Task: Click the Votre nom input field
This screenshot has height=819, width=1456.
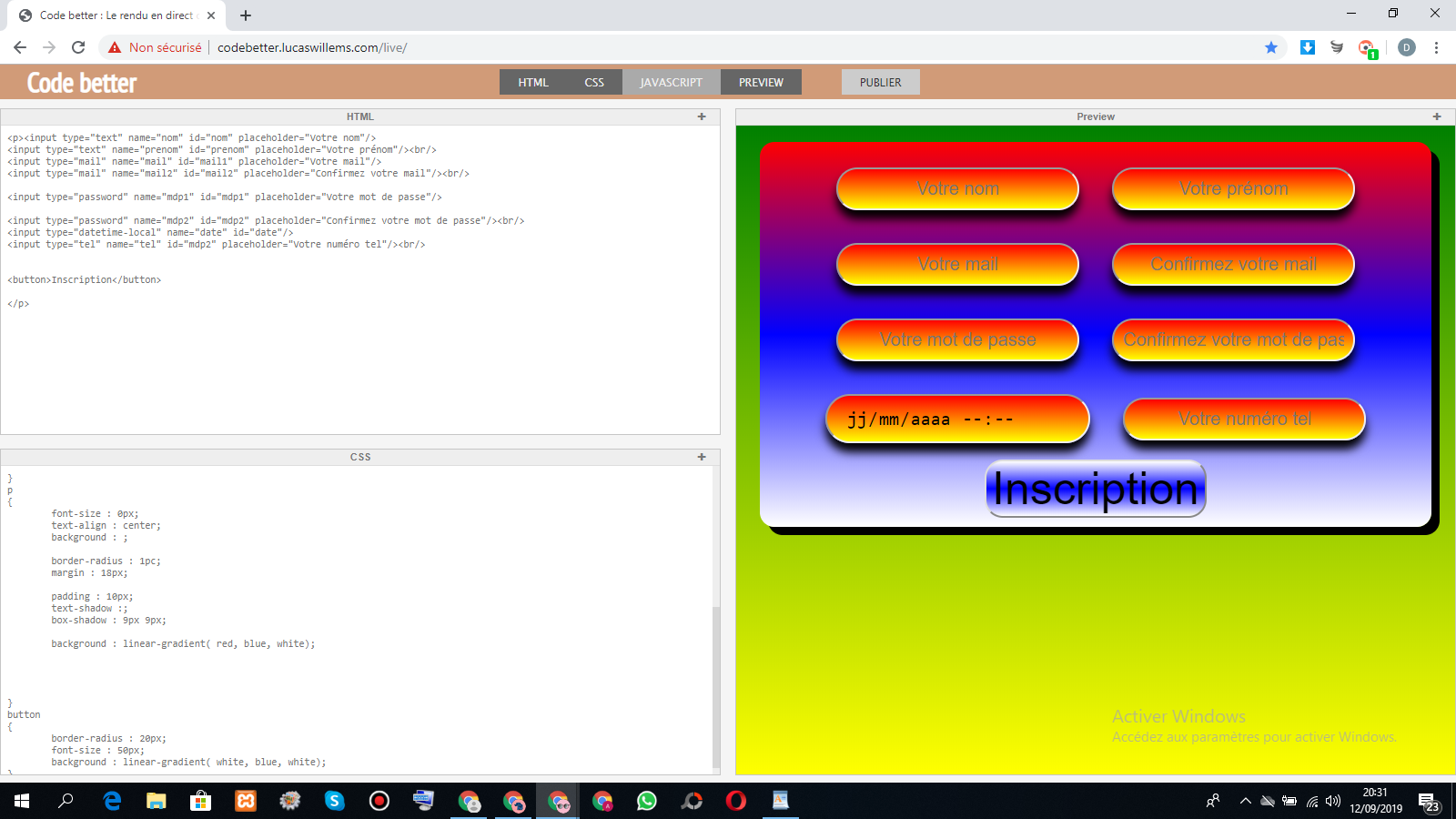Action: [957, 189]
